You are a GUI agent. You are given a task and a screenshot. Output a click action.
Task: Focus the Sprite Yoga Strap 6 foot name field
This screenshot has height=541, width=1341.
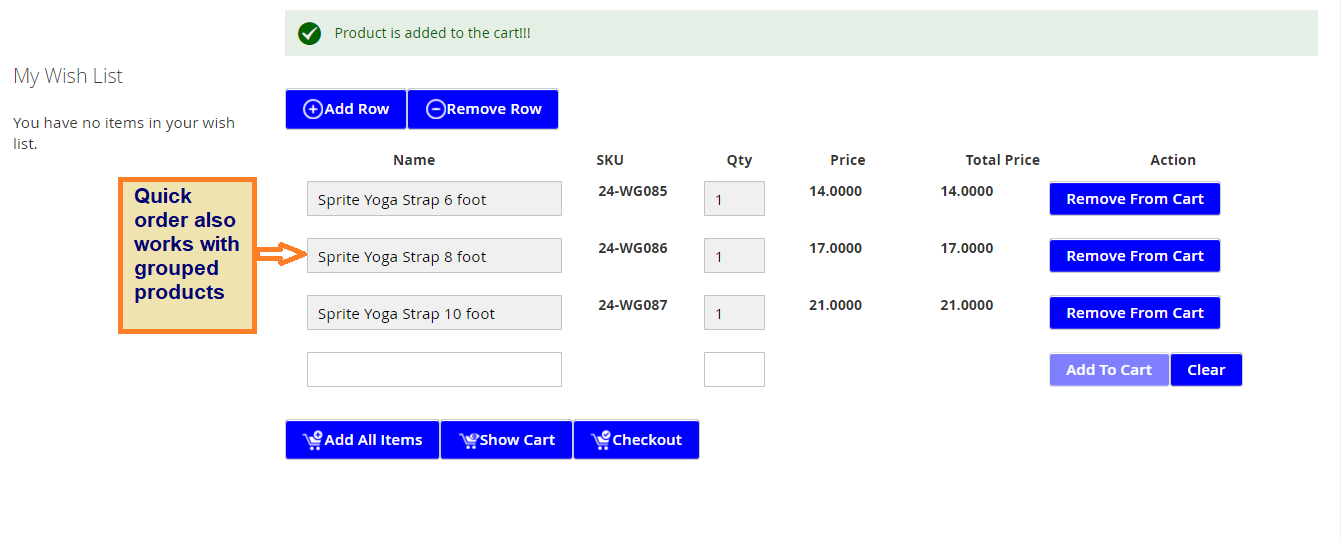tap(434, 199)
